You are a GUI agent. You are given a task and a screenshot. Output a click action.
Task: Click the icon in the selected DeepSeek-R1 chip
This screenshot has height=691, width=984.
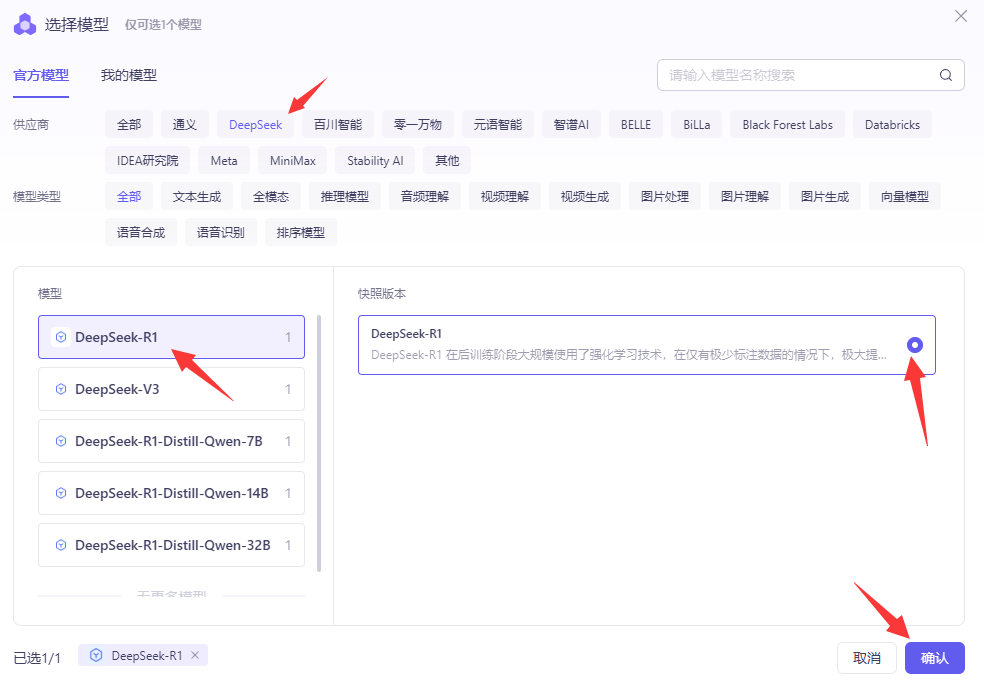click(96, 655)
